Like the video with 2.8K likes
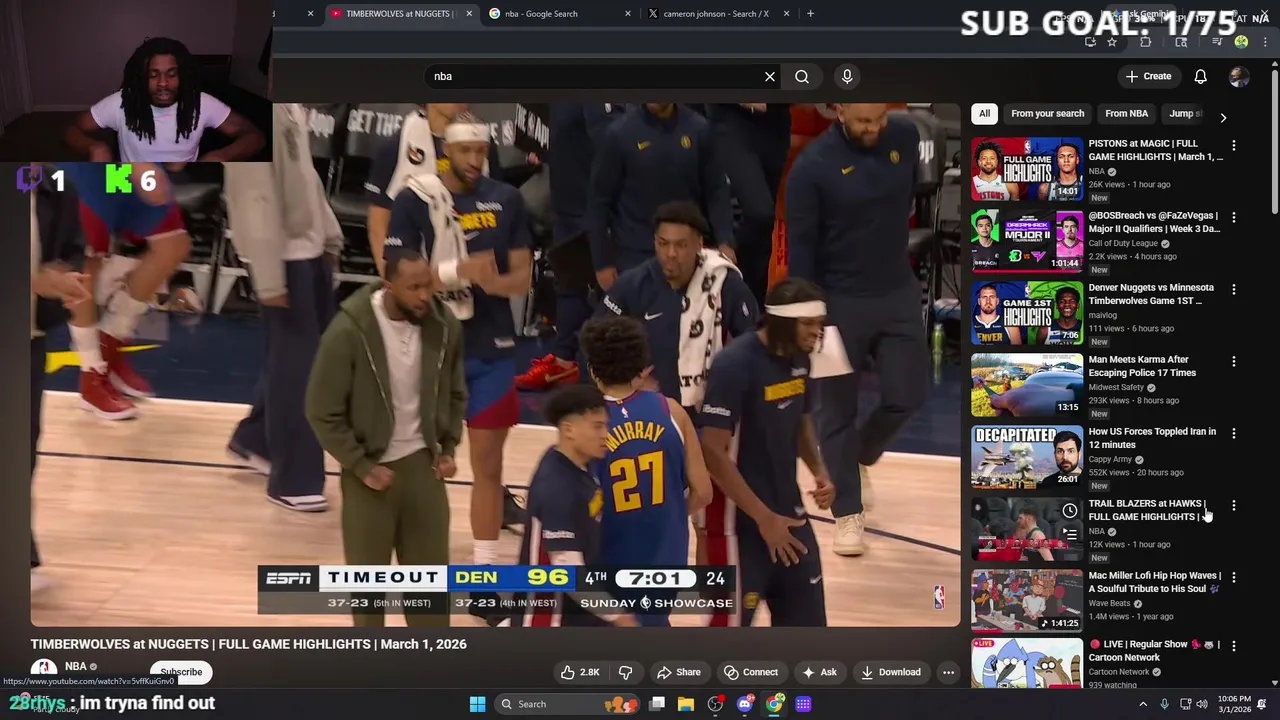This screenshot has height=720, width=1280. click(579, 672)
